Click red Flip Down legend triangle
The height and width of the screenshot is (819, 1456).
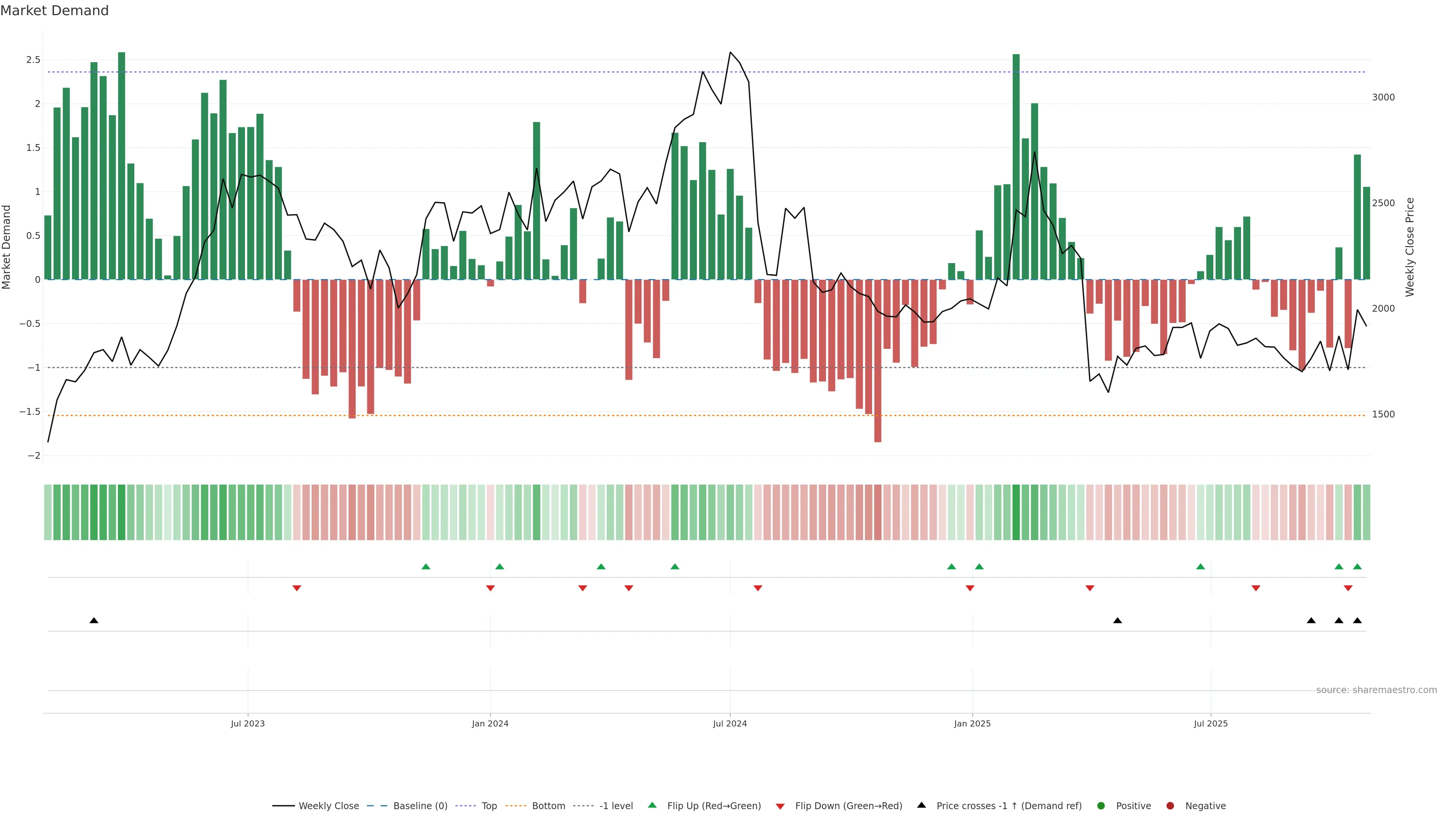point(781,806)
